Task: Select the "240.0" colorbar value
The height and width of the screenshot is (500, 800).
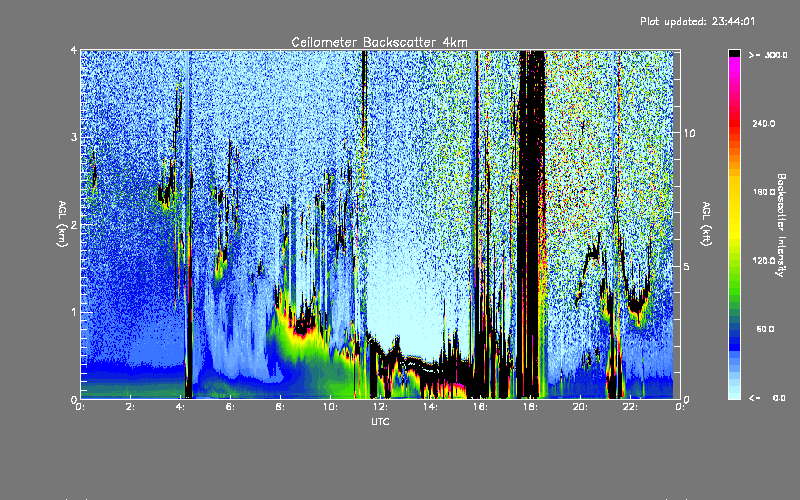Action: (x=764, y=123)
